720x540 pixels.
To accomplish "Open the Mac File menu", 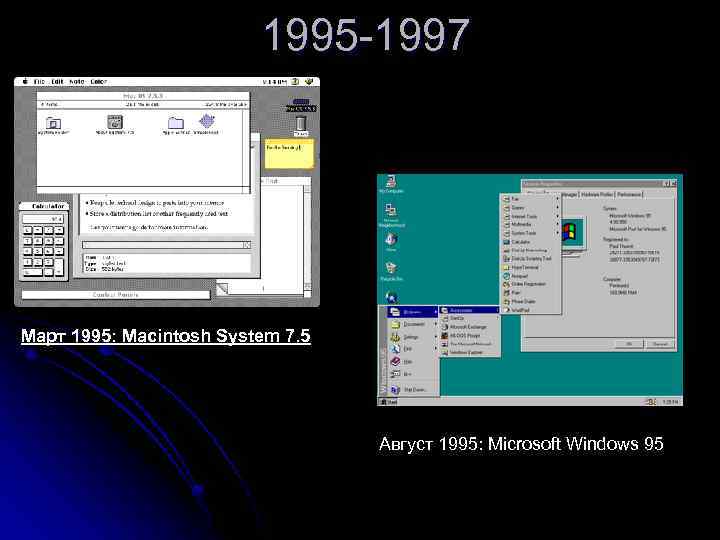I will [39, 82].
